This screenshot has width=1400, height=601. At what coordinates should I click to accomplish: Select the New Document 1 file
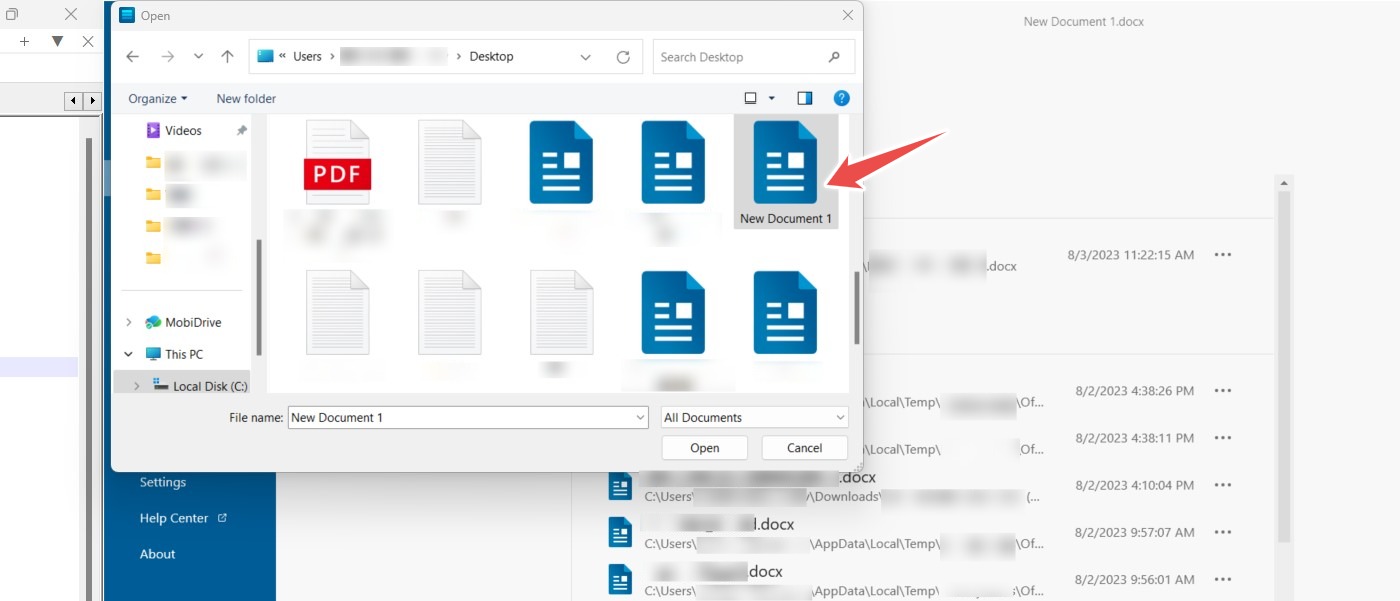[785, 172]
